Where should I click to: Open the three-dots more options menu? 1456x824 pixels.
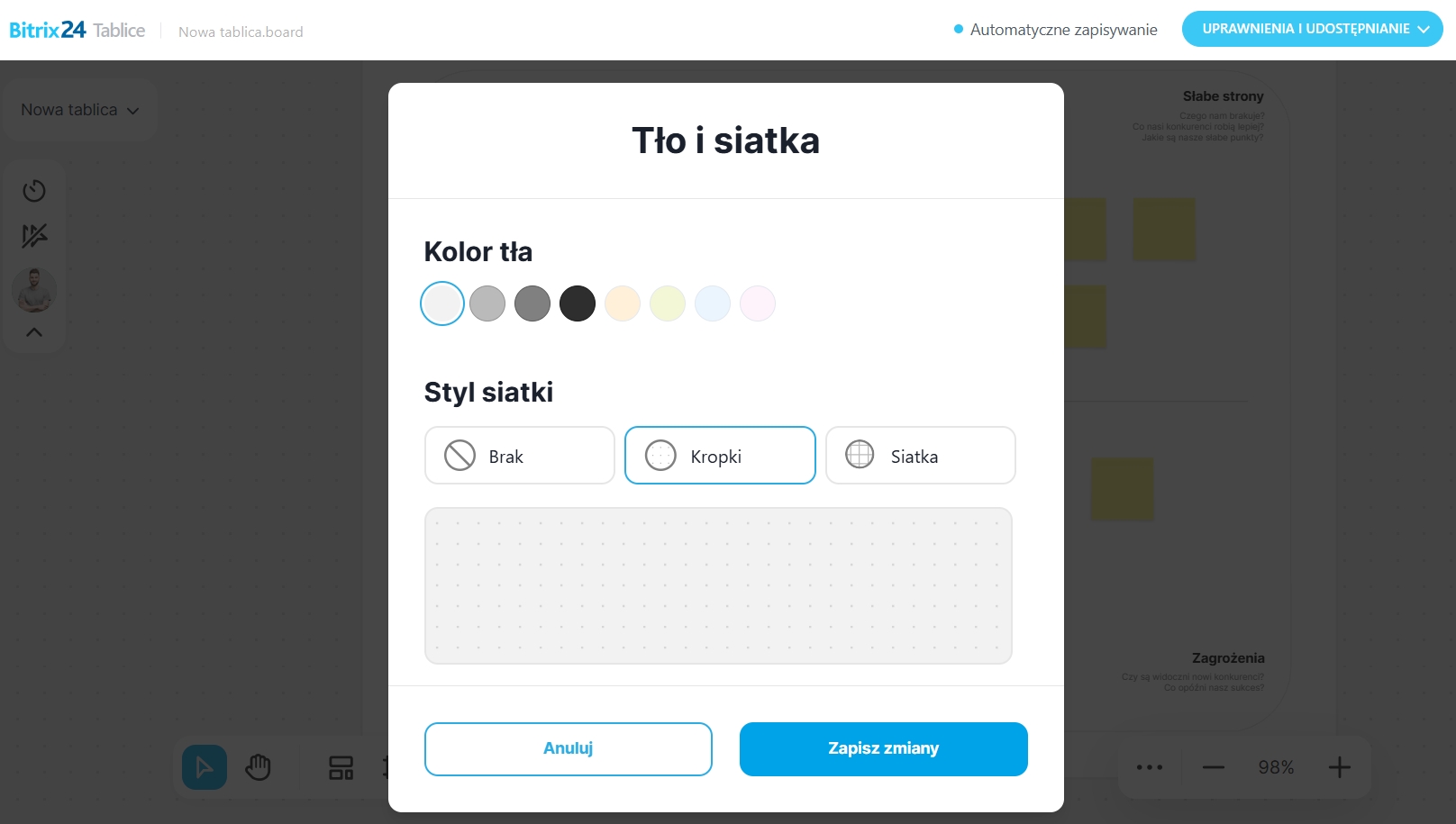[1150, 767]
